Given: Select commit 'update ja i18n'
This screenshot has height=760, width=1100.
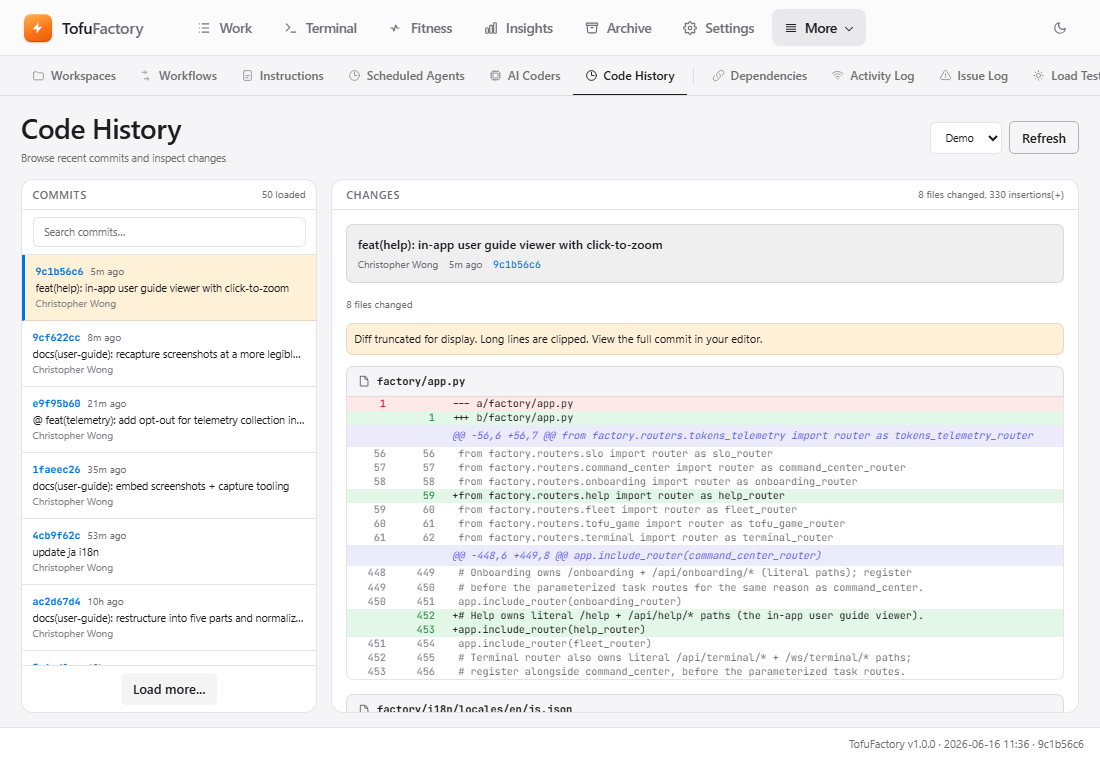Looking at the screenshot, I should (169, 552).
